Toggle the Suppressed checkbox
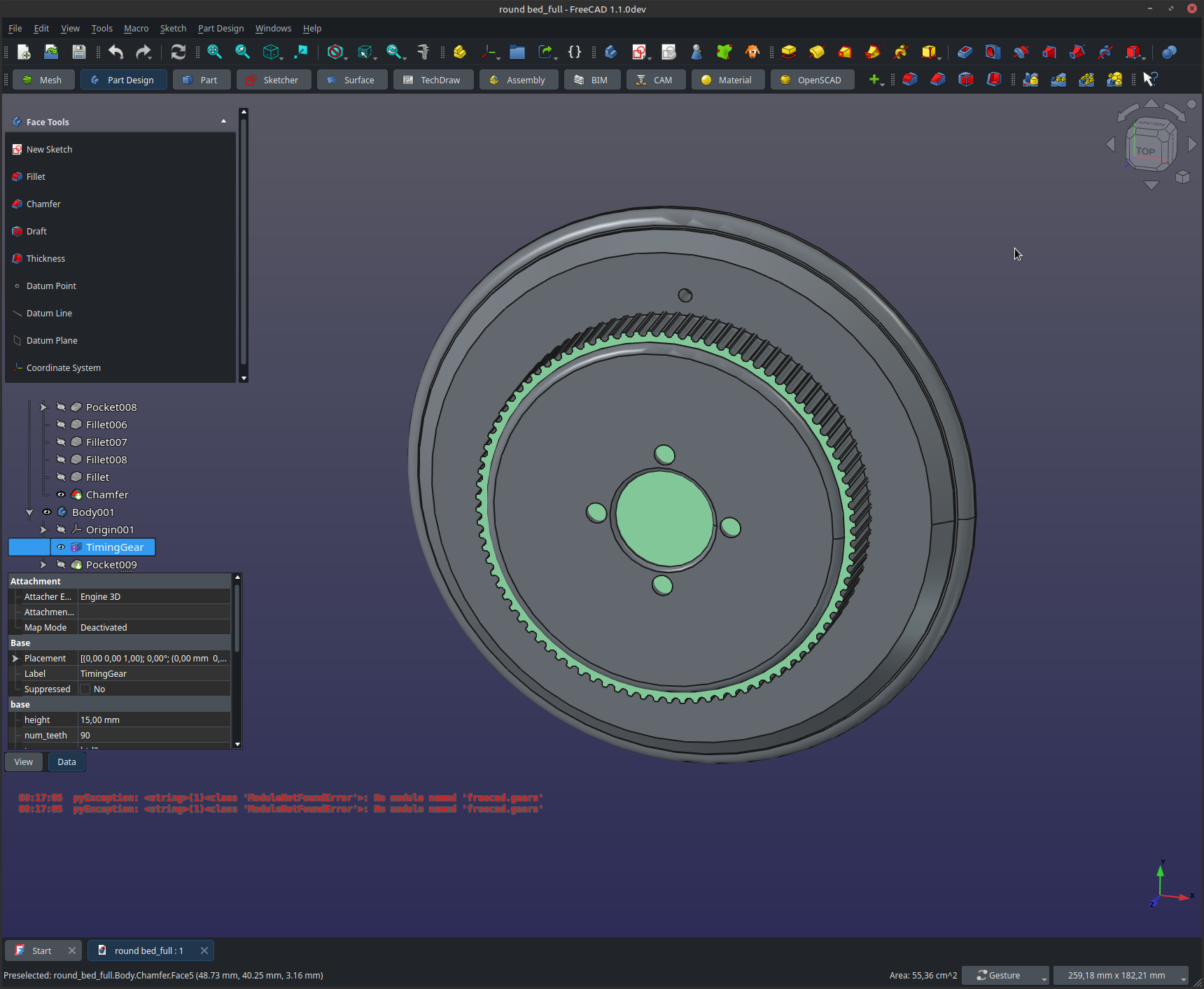The height and width of the screenshot is (989, 1204). click(85, 689)
